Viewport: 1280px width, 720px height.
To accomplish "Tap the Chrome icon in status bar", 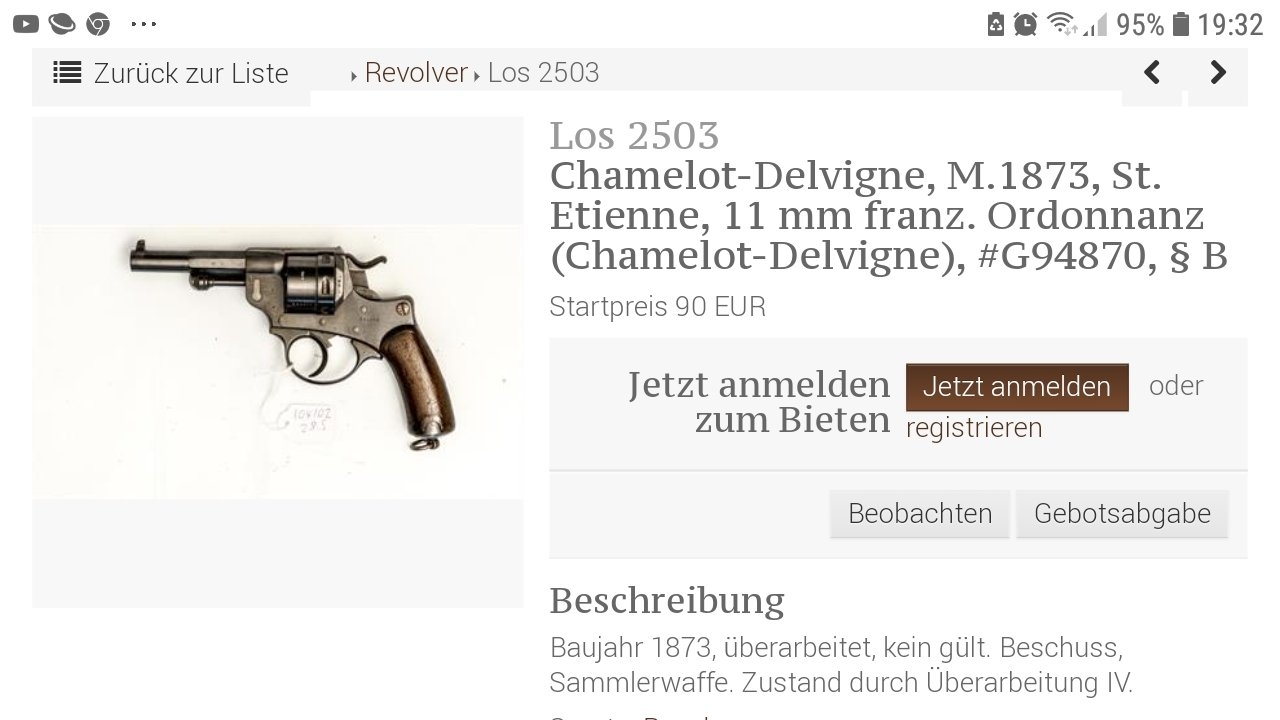I will pyautogui.click(x=98, y=24).
